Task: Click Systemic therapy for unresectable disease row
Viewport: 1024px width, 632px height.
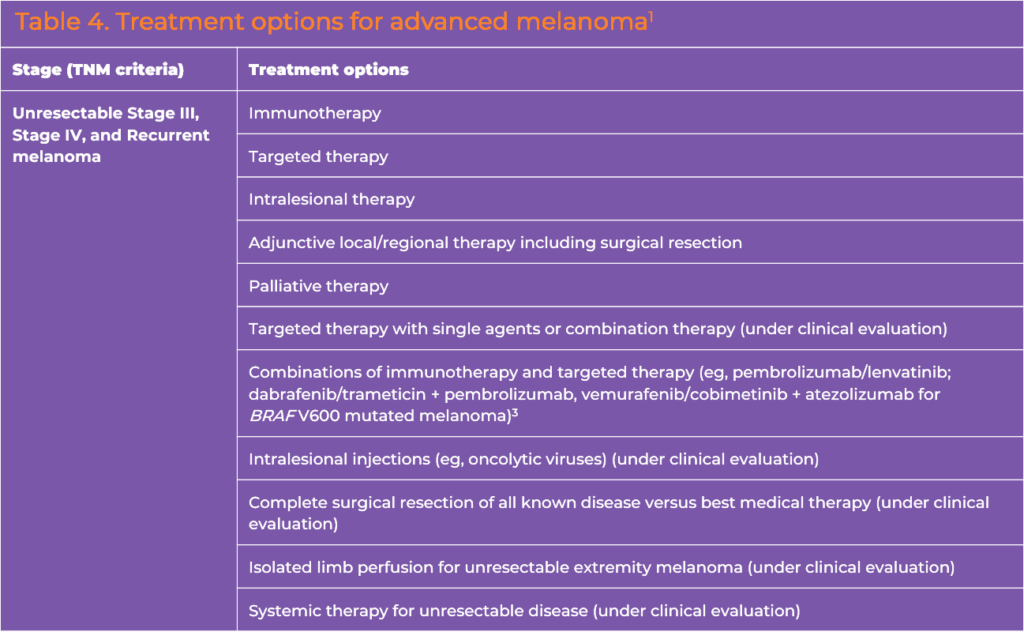Action: click(x=630, y=610)
